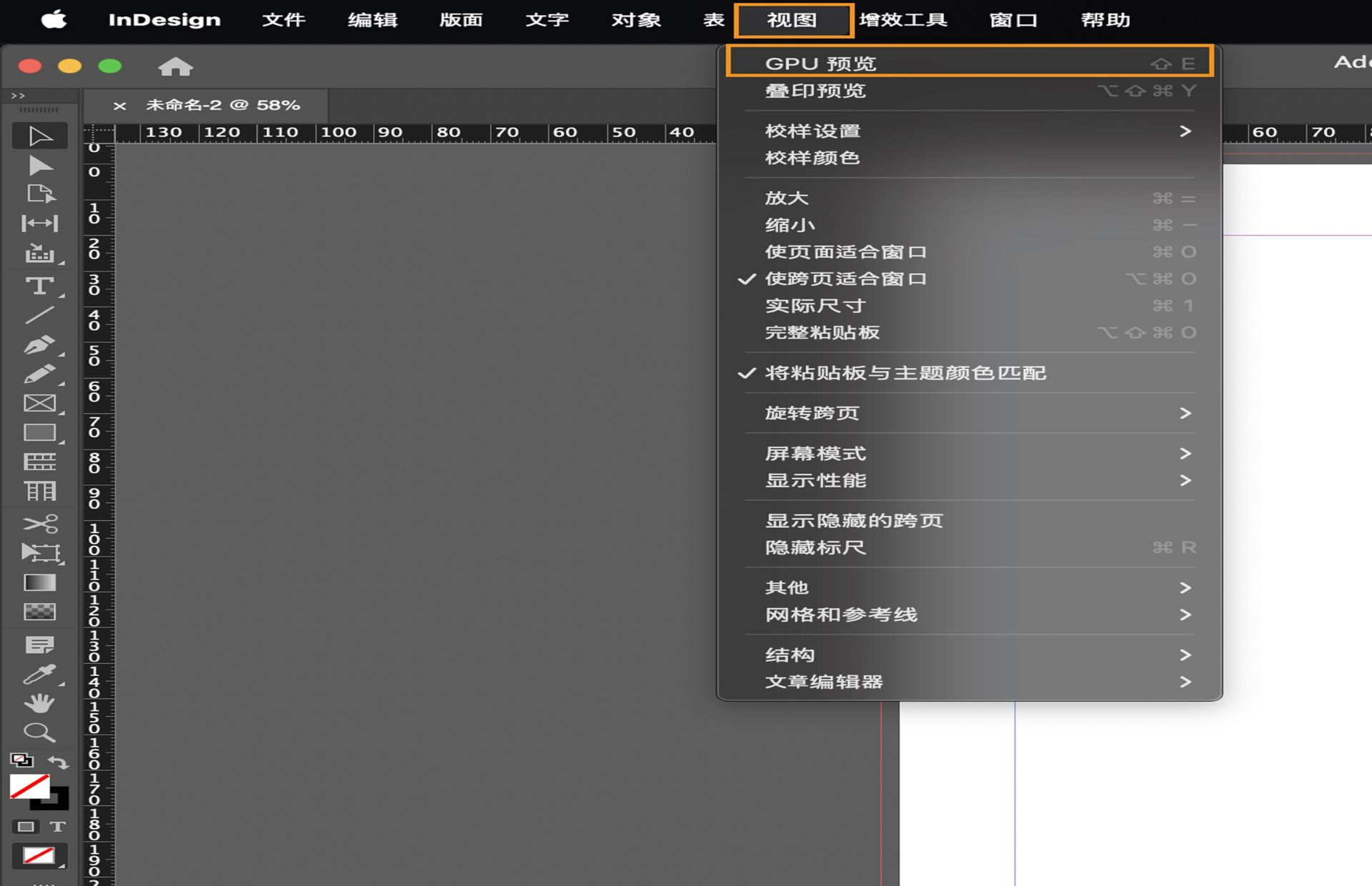Open the 显示性能 submenu

(x=815, y=481)
